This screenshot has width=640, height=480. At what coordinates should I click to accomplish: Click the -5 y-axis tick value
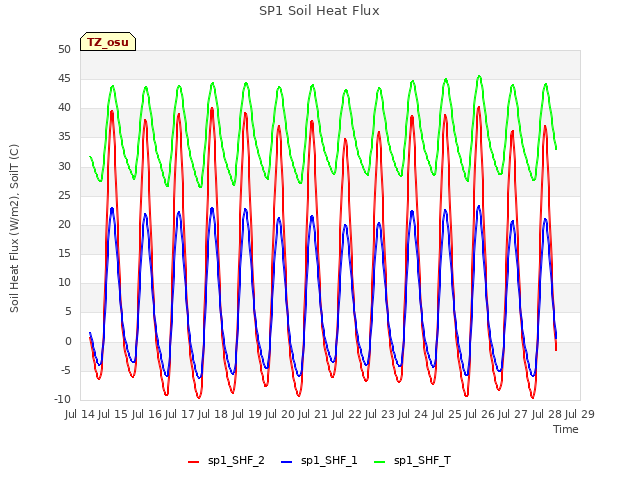[66, 371]
